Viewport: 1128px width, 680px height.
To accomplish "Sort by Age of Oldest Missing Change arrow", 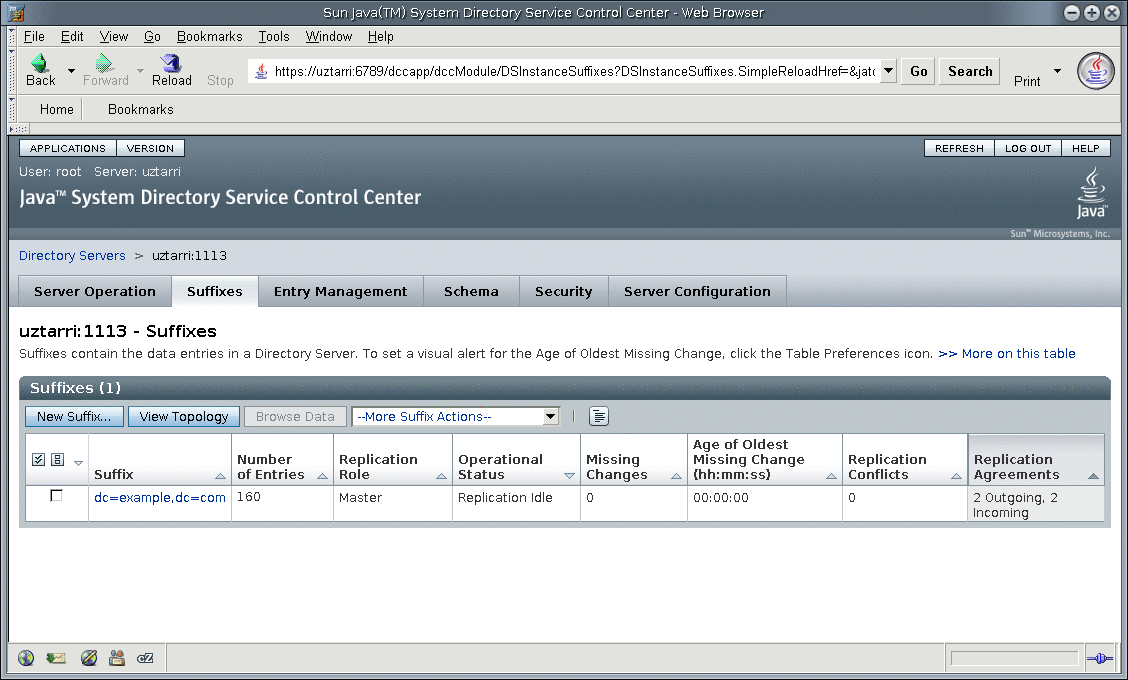I will (831, 476).
